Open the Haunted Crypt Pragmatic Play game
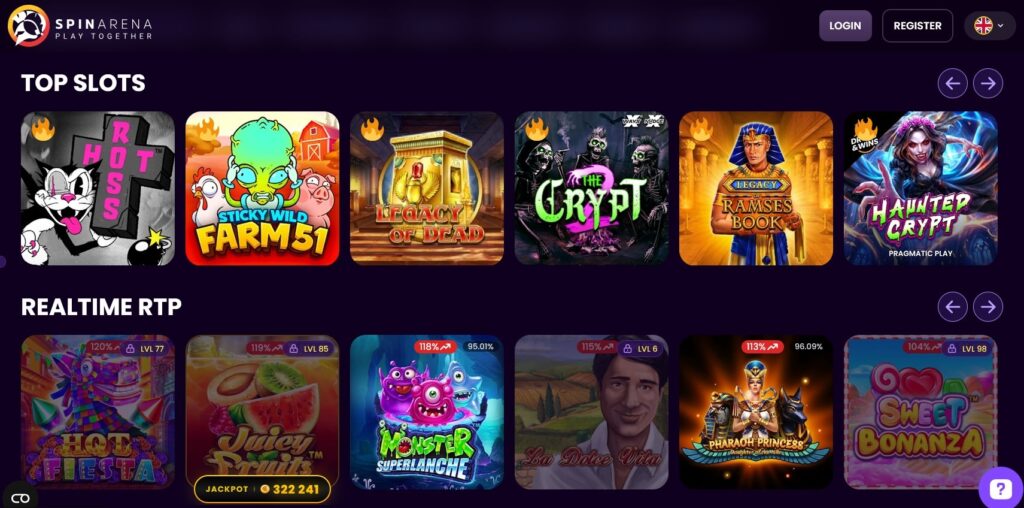This screenshot has height=508, width=1024. (921, 188)
